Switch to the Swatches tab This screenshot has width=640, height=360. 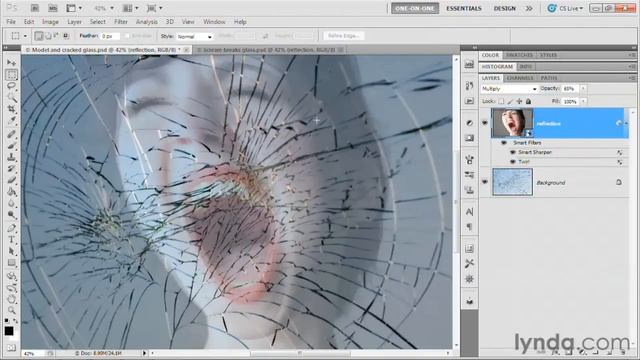[519, 55]
